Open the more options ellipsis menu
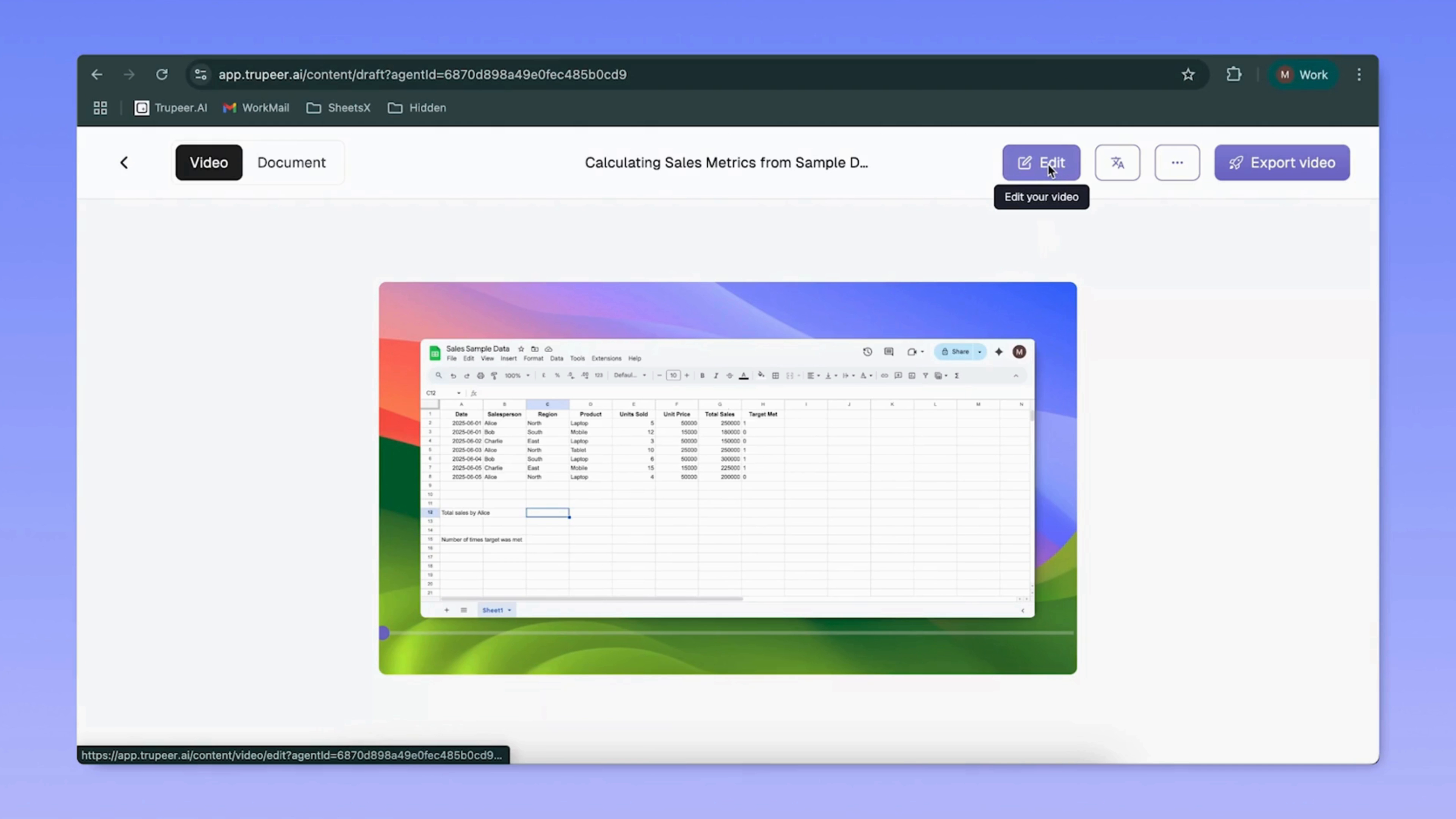The image size is (1456, 819). pyautogui.click(x=1177, y=163)
